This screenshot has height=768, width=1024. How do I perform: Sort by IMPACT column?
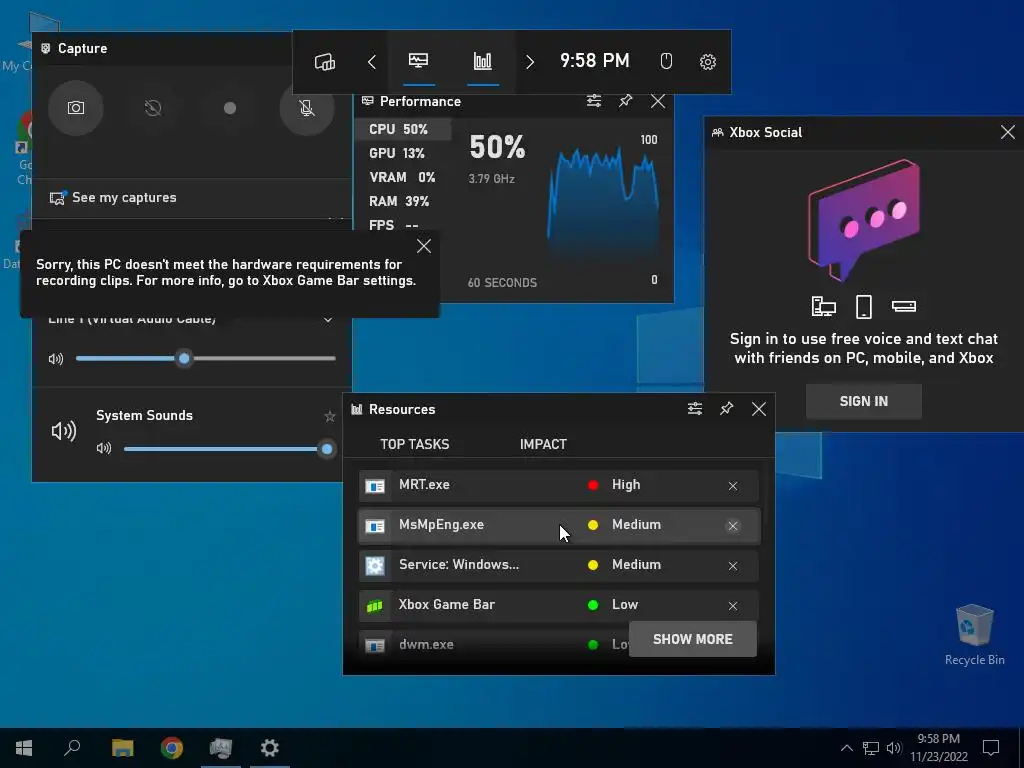pyautogui.click(x=543, y=444)
